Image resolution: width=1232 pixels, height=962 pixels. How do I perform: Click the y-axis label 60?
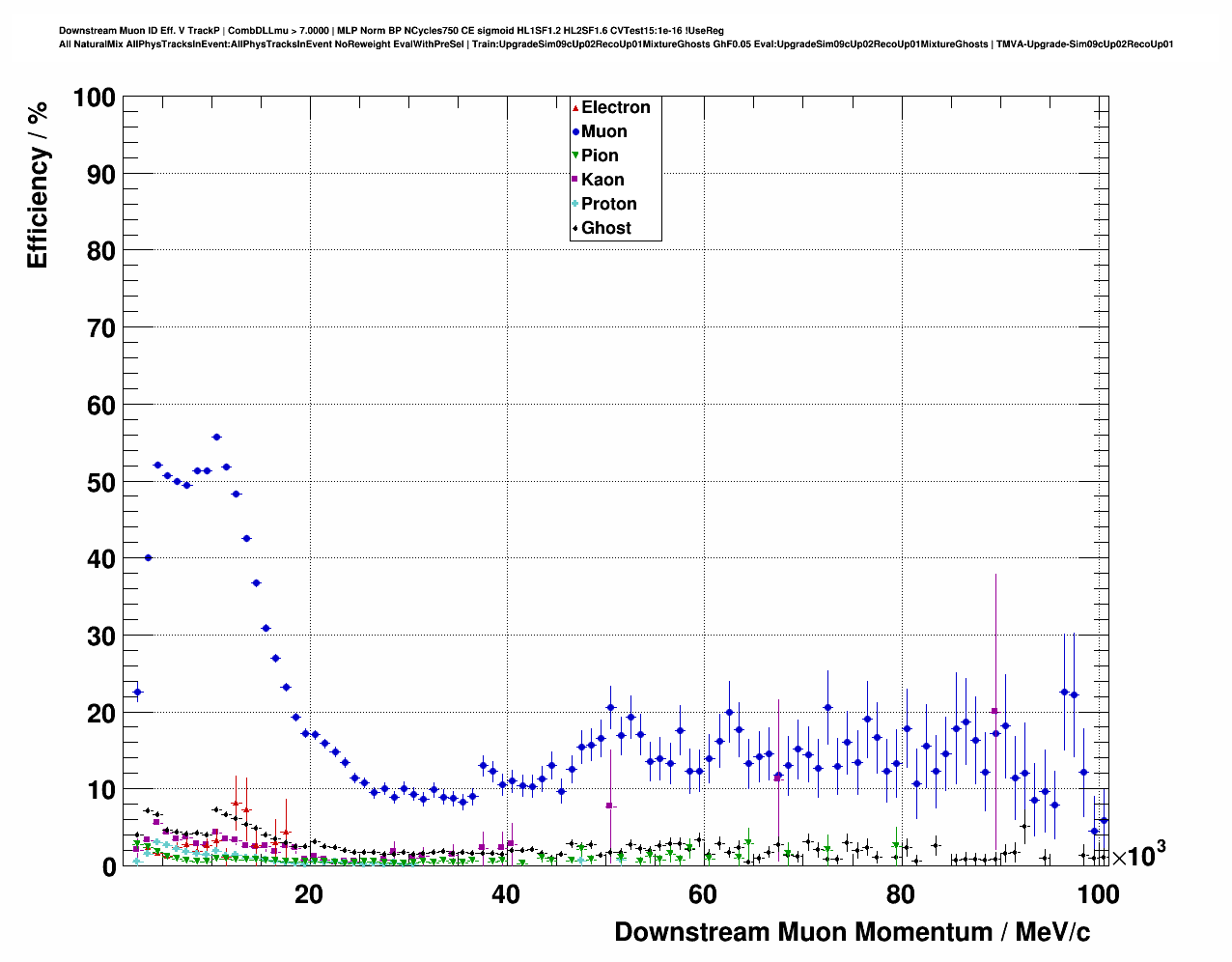[101, 406]
